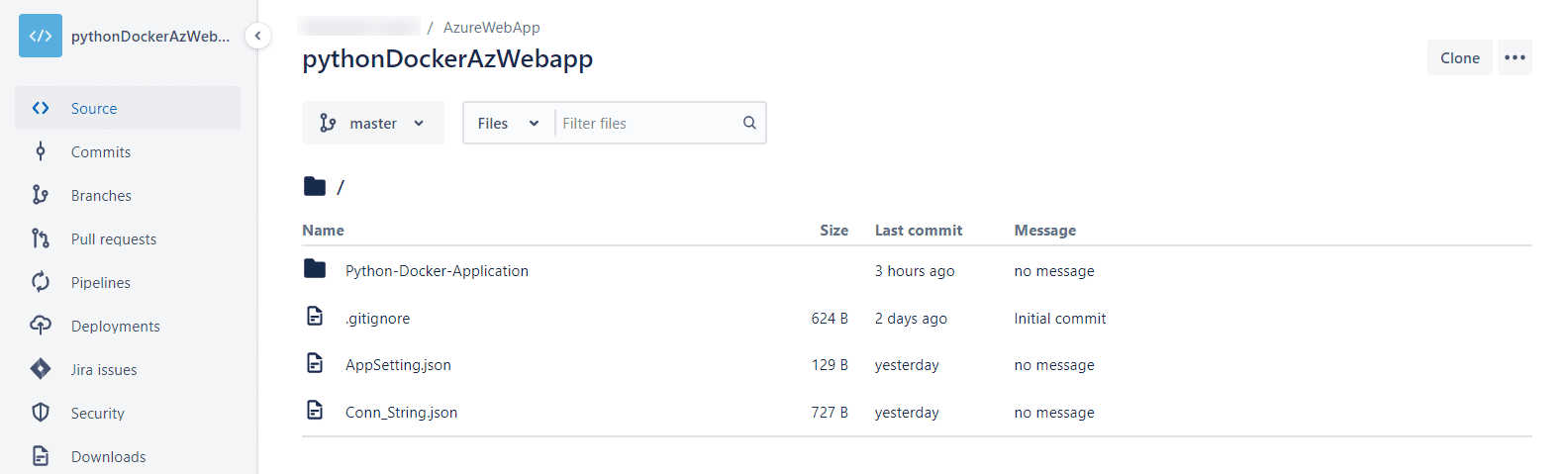1568x474 pixels.
Task: Select Downloads in the sidebar
Action: (128, 456)
